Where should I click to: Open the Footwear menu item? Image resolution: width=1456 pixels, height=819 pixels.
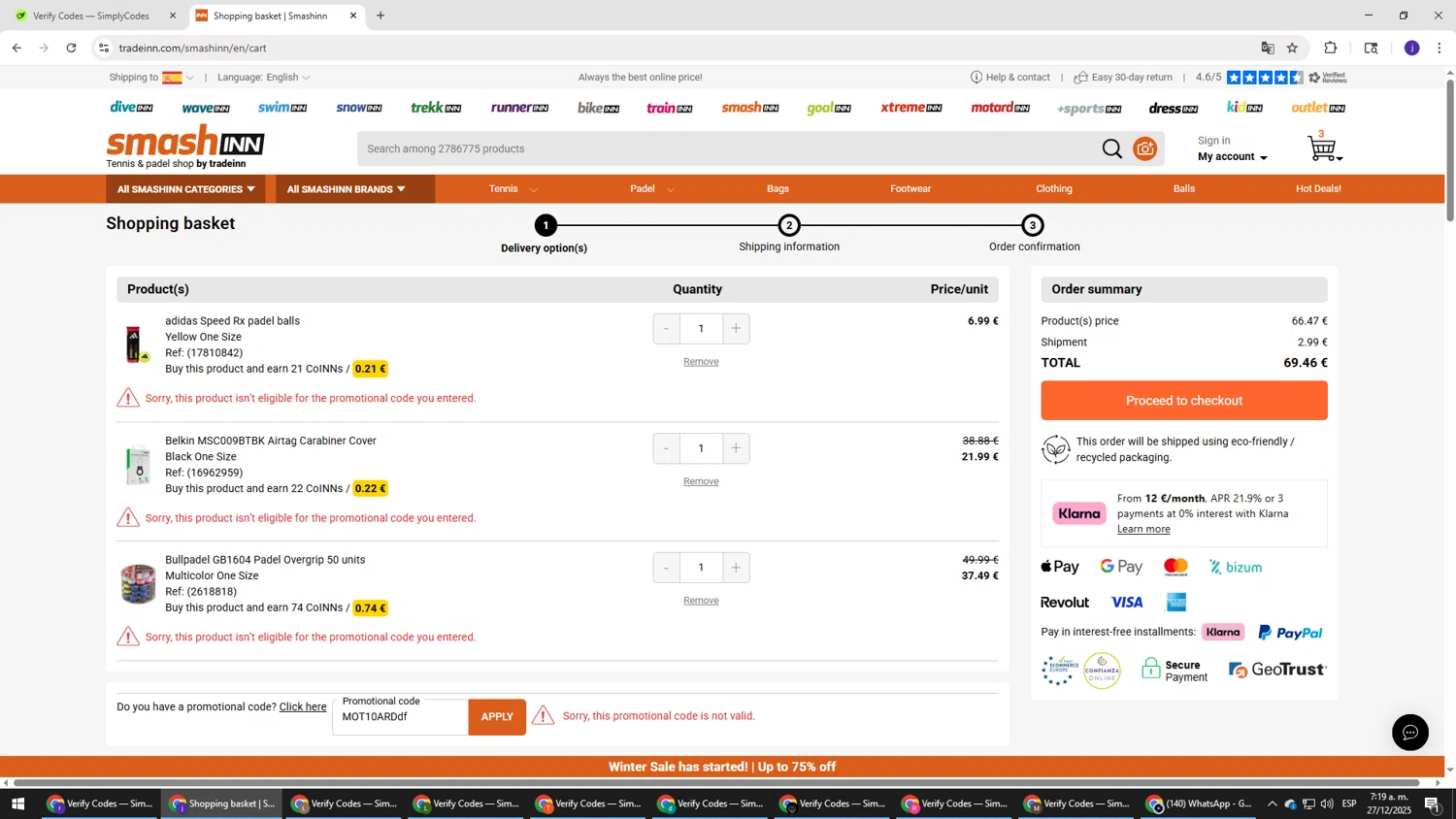click(910, 189)
